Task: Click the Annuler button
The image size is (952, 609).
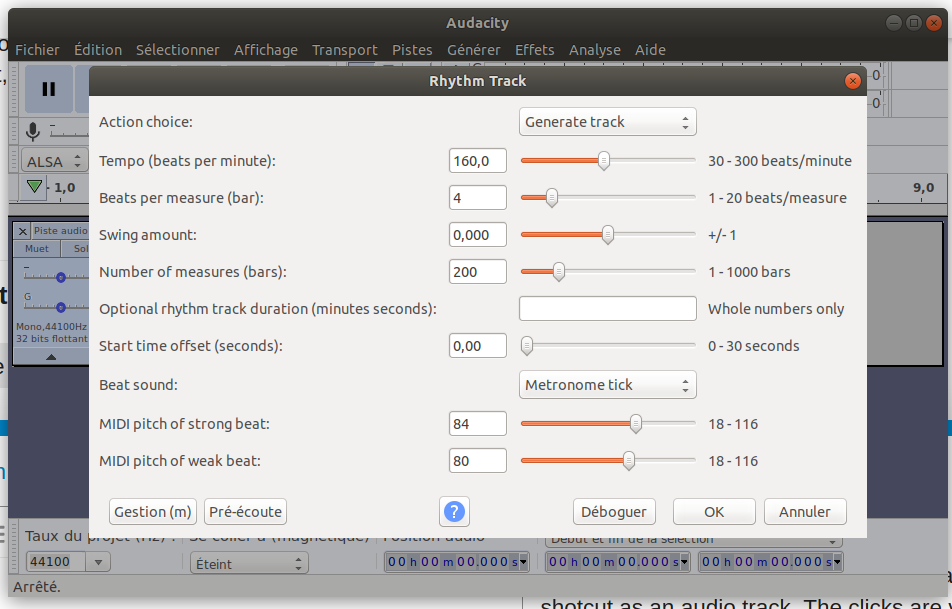Action: (804, 512)
